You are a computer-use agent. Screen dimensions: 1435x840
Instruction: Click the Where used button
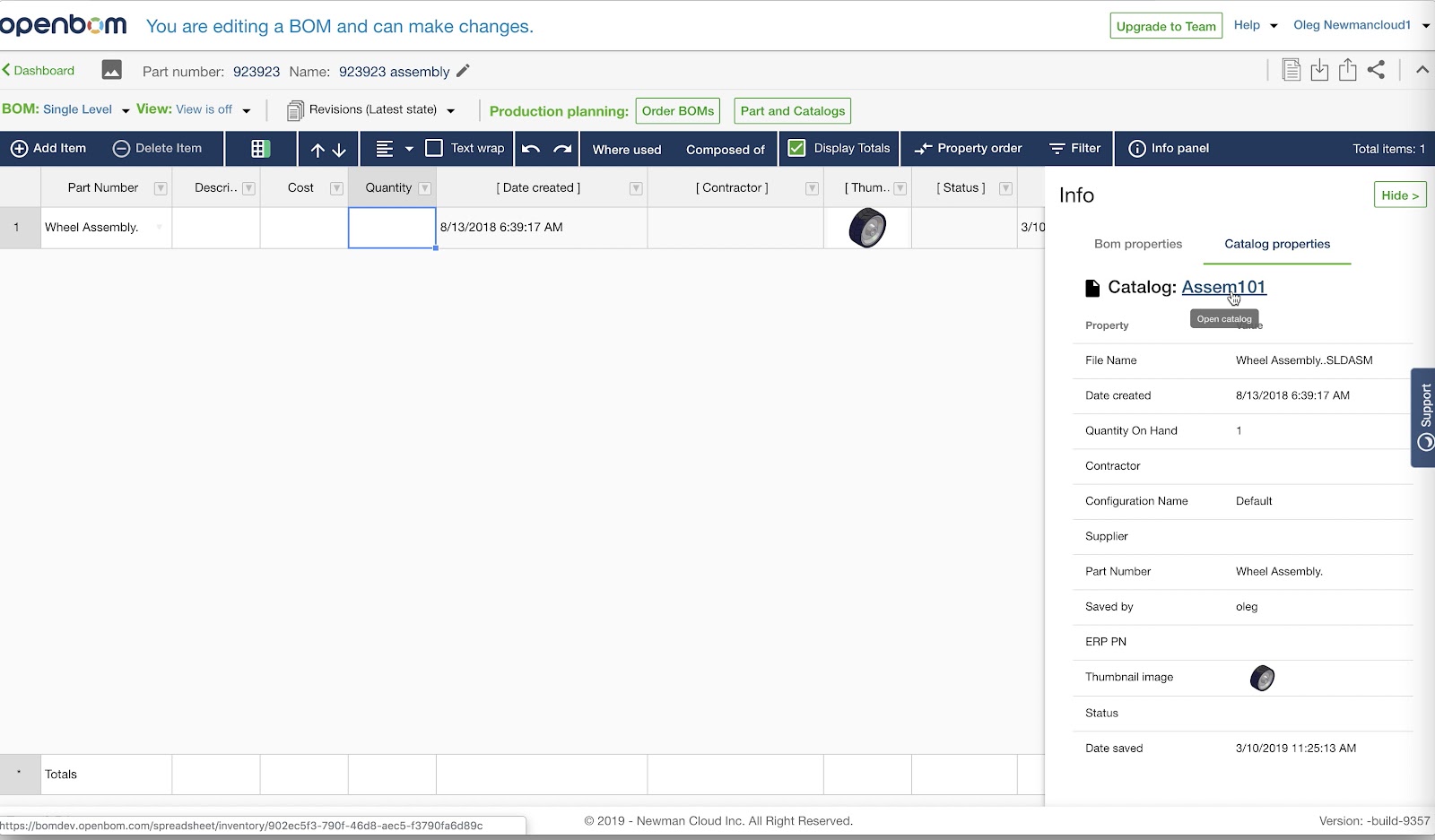pos(627,150)
